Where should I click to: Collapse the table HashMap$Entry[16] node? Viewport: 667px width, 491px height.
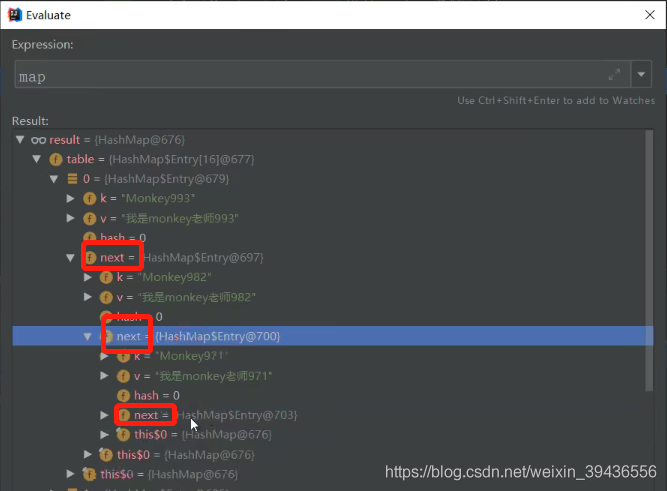(37, 159)
